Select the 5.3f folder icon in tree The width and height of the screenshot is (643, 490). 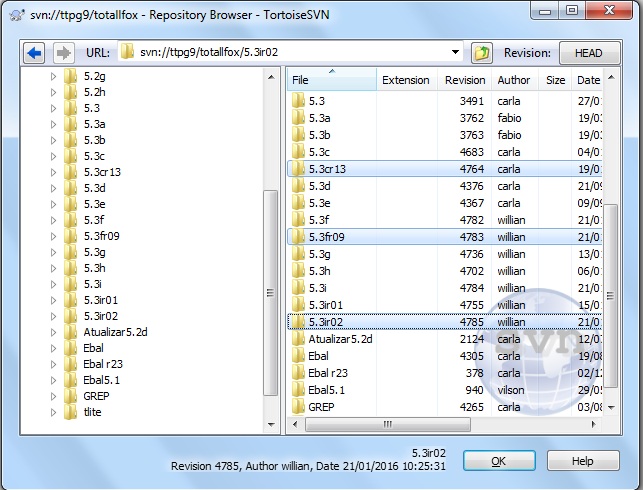click(71, 220)
